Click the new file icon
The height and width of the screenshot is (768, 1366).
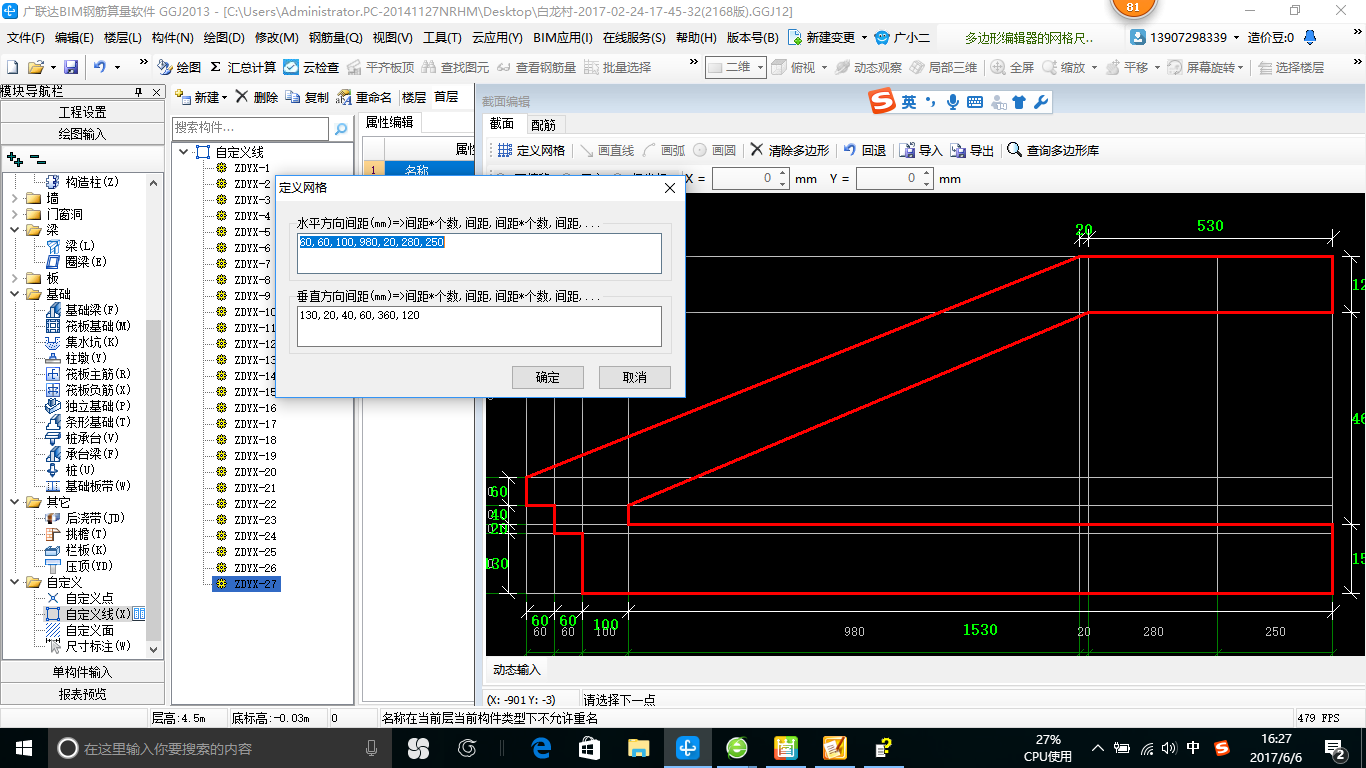[12, 67]
